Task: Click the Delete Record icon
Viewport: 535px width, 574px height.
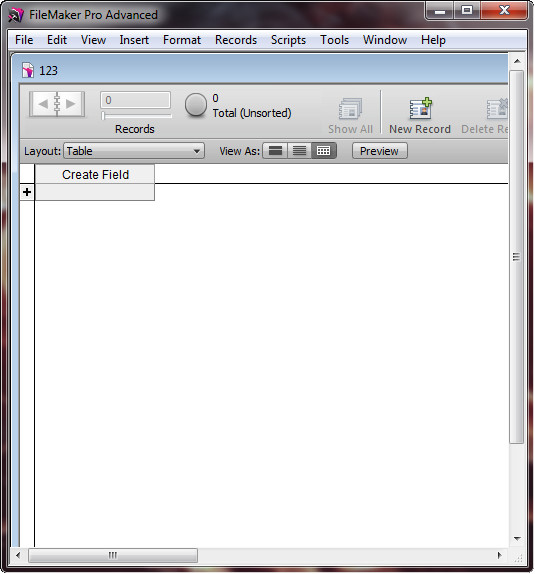Action: (x=497, y=109)
